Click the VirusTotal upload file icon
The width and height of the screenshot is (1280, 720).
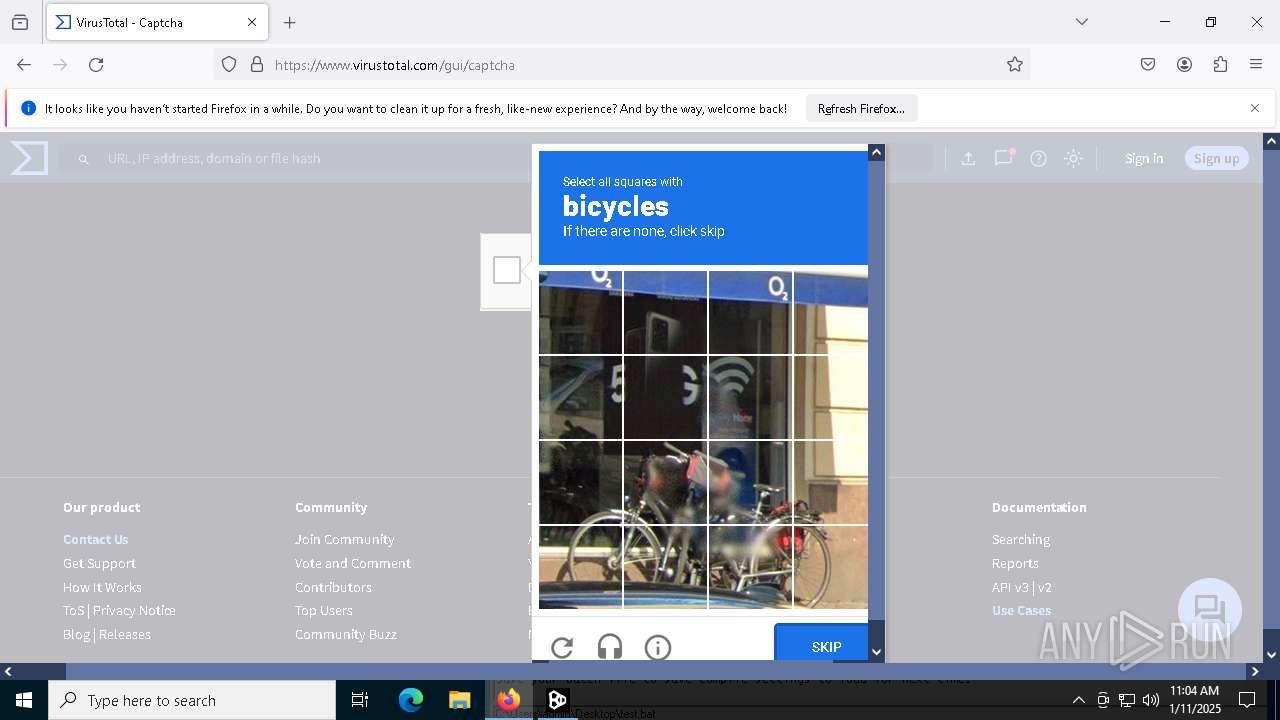point(968,158)
